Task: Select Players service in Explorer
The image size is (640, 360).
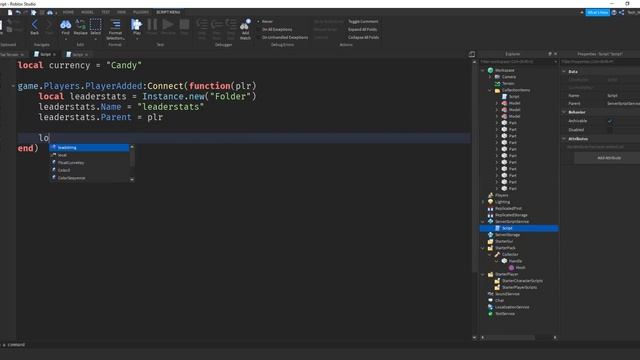Action: [x=501, y=195]
